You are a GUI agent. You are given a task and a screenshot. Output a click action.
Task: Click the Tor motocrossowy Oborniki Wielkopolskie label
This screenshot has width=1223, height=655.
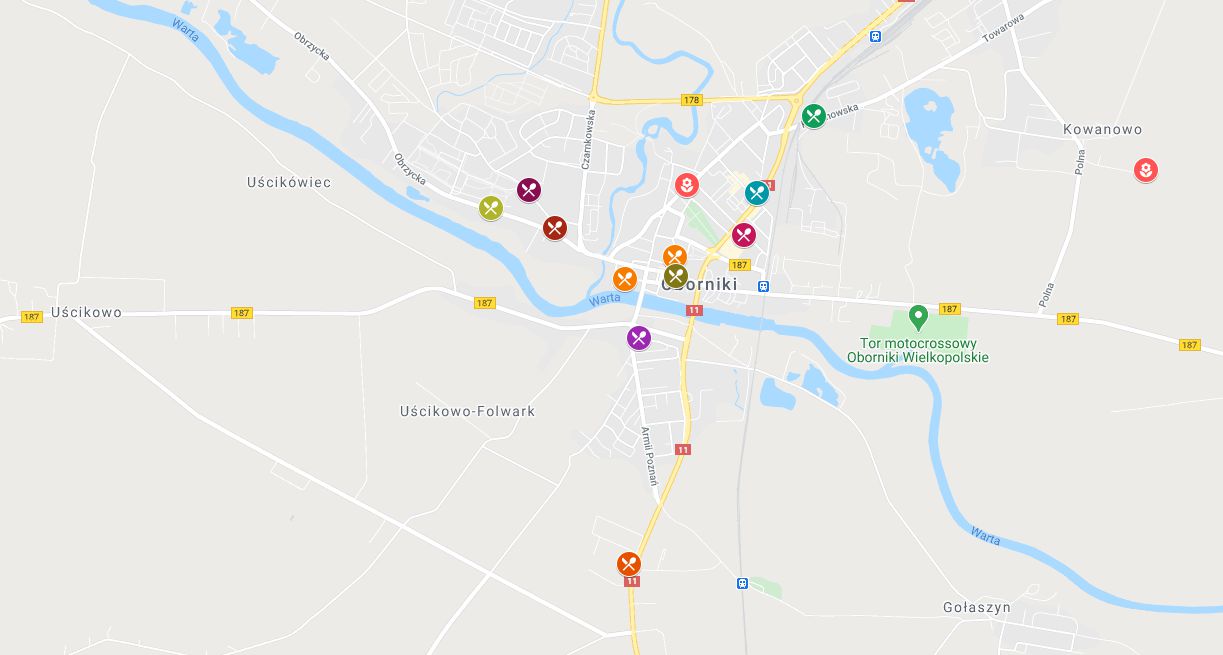pyautogui.click(x=918, y=350)
